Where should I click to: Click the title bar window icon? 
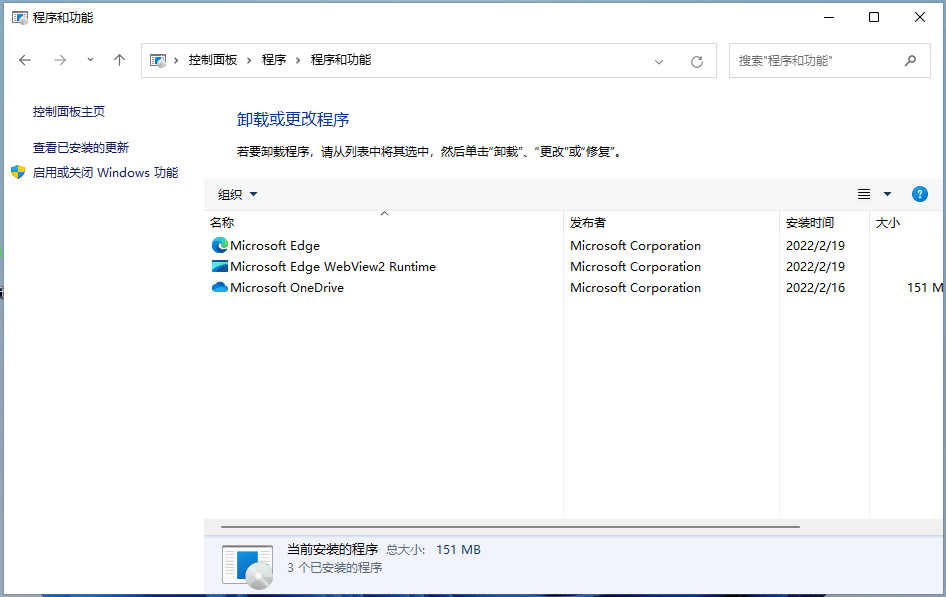(x=20, y=17)
